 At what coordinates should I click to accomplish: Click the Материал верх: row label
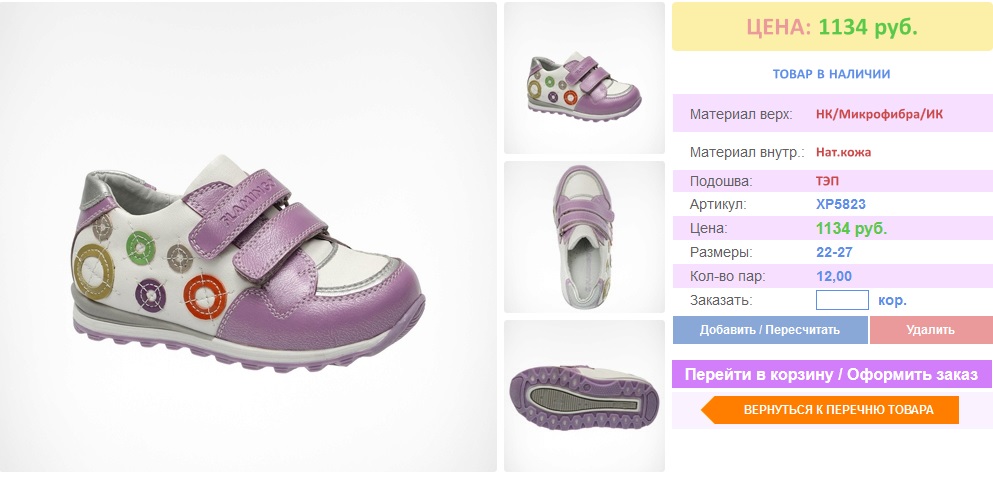click(741, 115)
